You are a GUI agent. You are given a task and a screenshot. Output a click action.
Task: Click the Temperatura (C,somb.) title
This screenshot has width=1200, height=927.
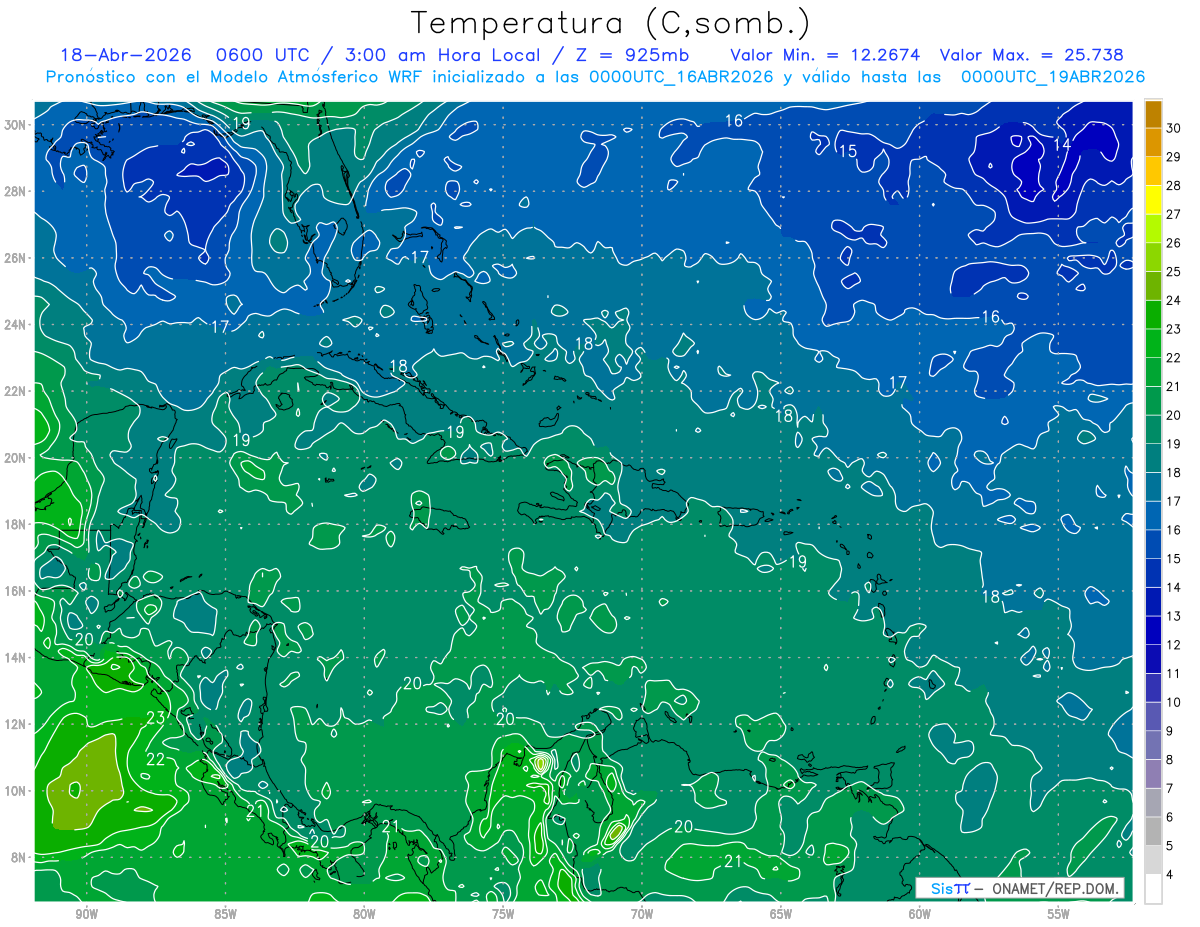pos(610,23)
